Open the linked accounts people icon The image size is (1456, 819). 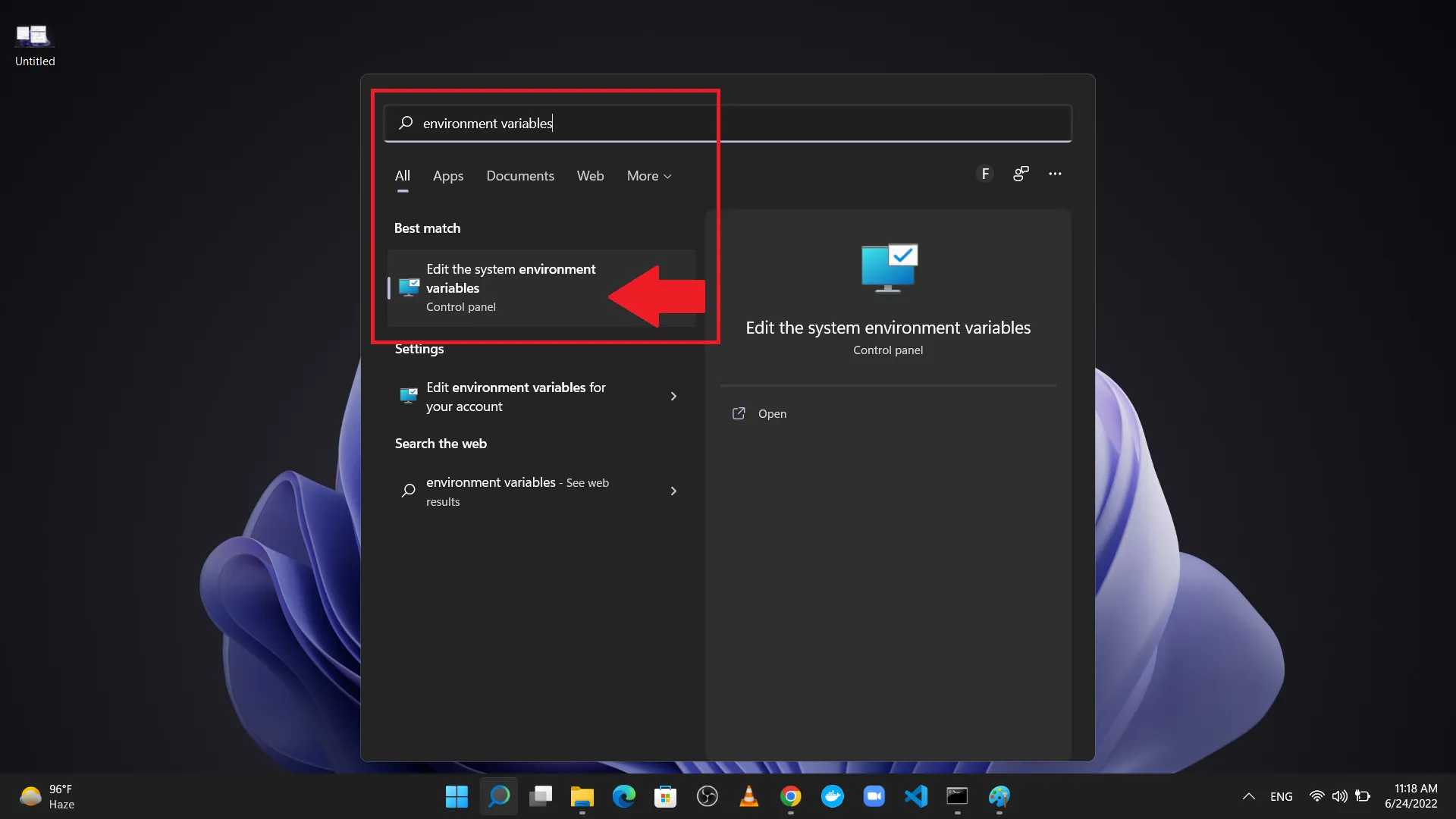tap(1021, 174)
